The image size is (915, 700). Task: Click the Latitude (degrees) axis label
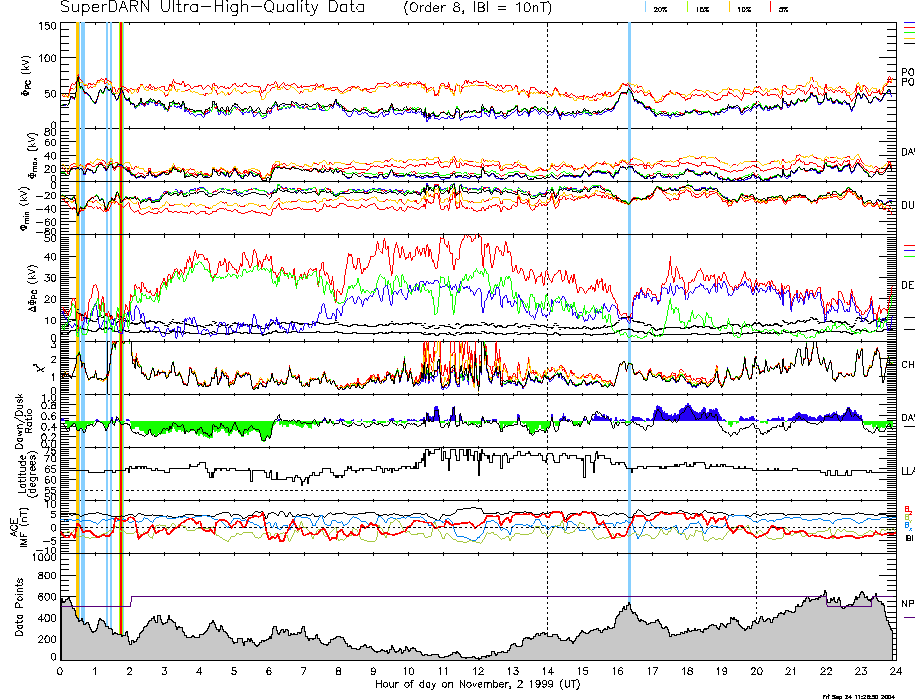(27, 473)
